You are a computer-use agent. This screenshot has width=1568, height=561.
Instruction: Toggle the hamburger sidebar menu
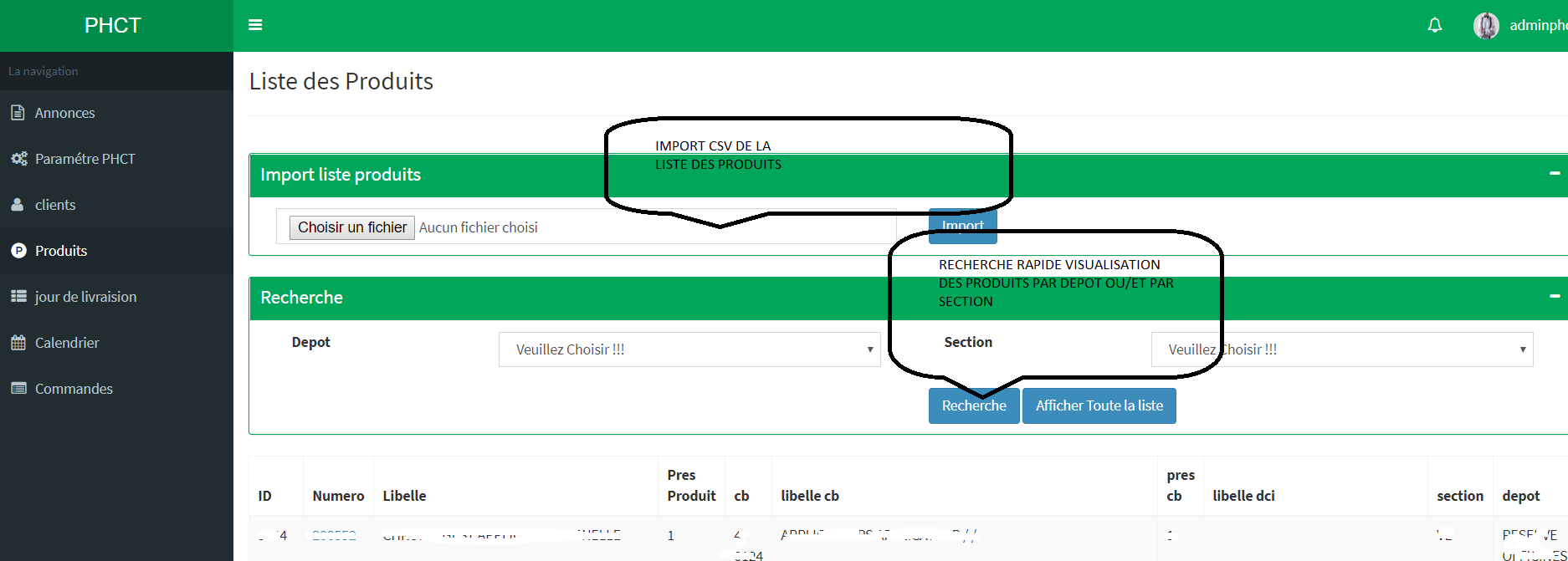pyautogui.click(x=255, y=25)
